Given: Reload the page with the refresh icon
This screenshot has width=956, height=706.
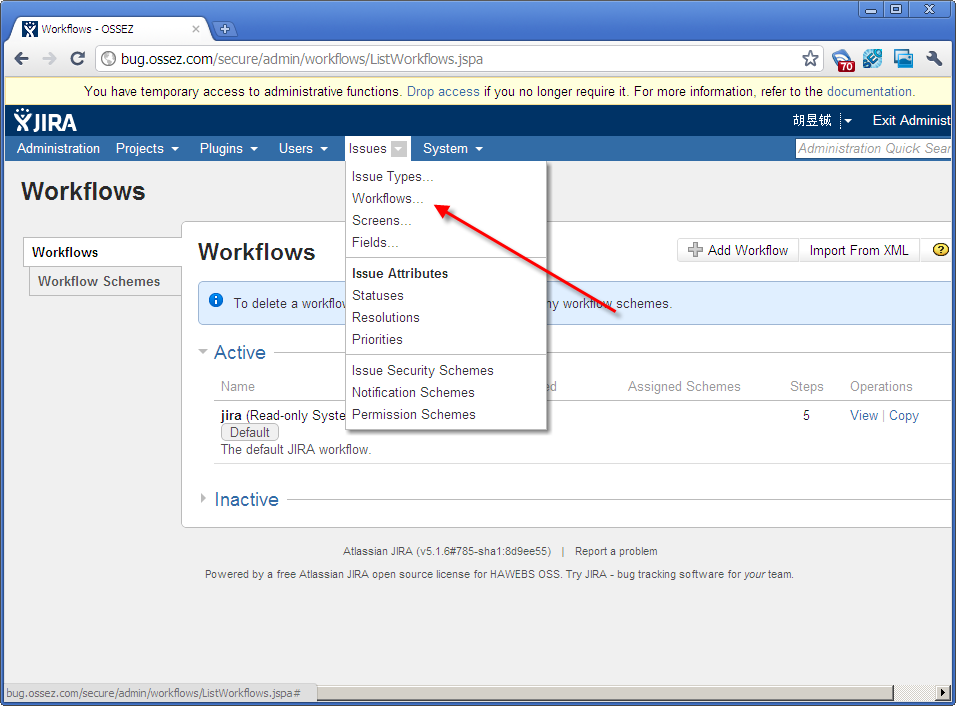Looking at the screenshot, I should pos(77,59).
